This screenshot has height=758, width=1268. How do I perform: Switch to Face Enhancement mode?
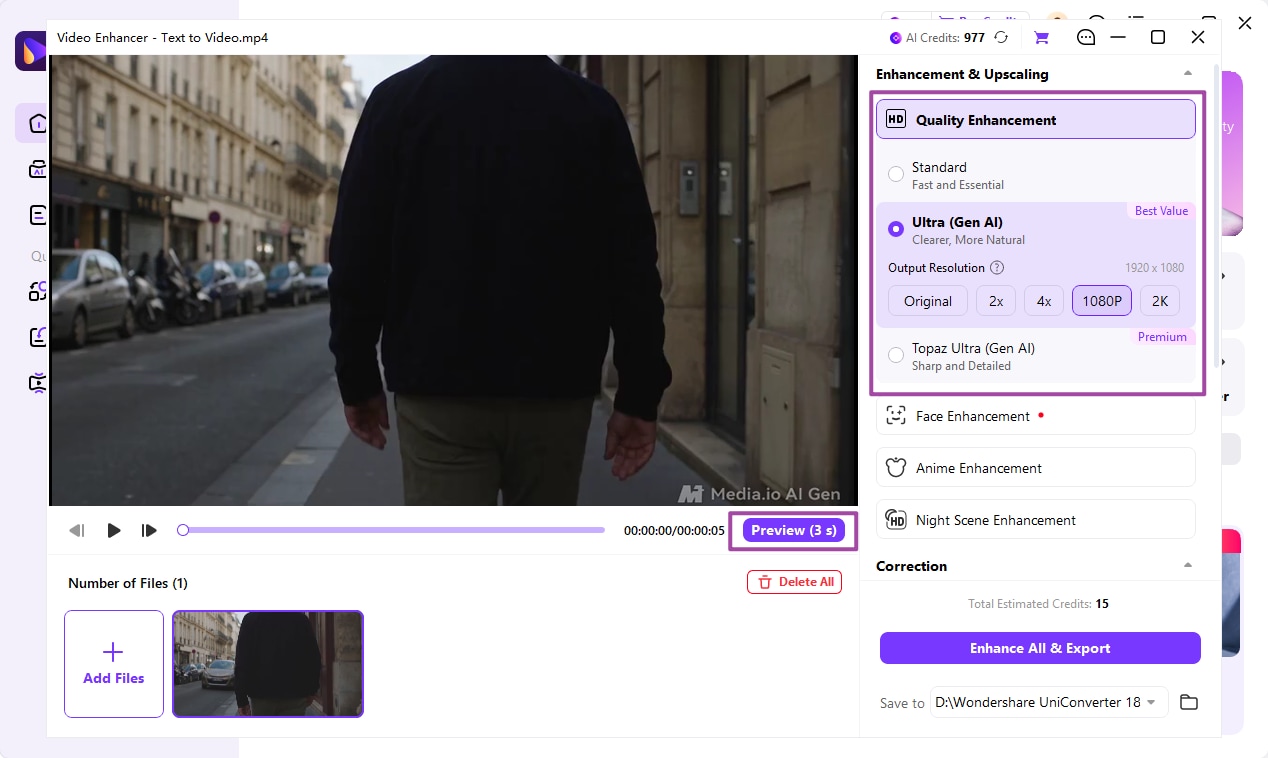pos(1036,416)
